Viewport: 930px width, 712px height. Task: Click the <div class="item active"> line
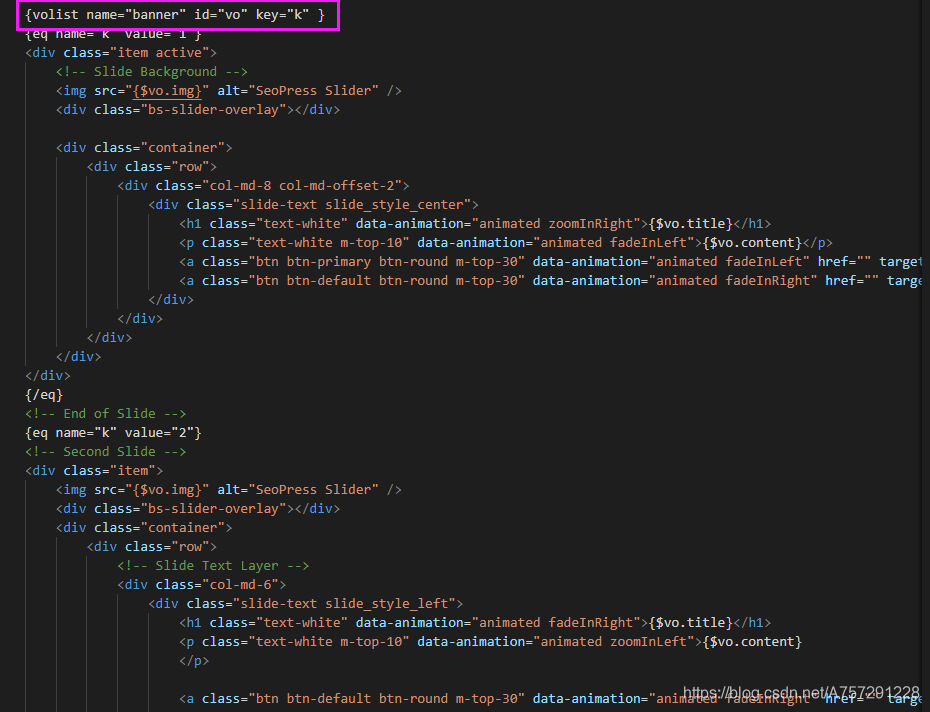point(121,53)
